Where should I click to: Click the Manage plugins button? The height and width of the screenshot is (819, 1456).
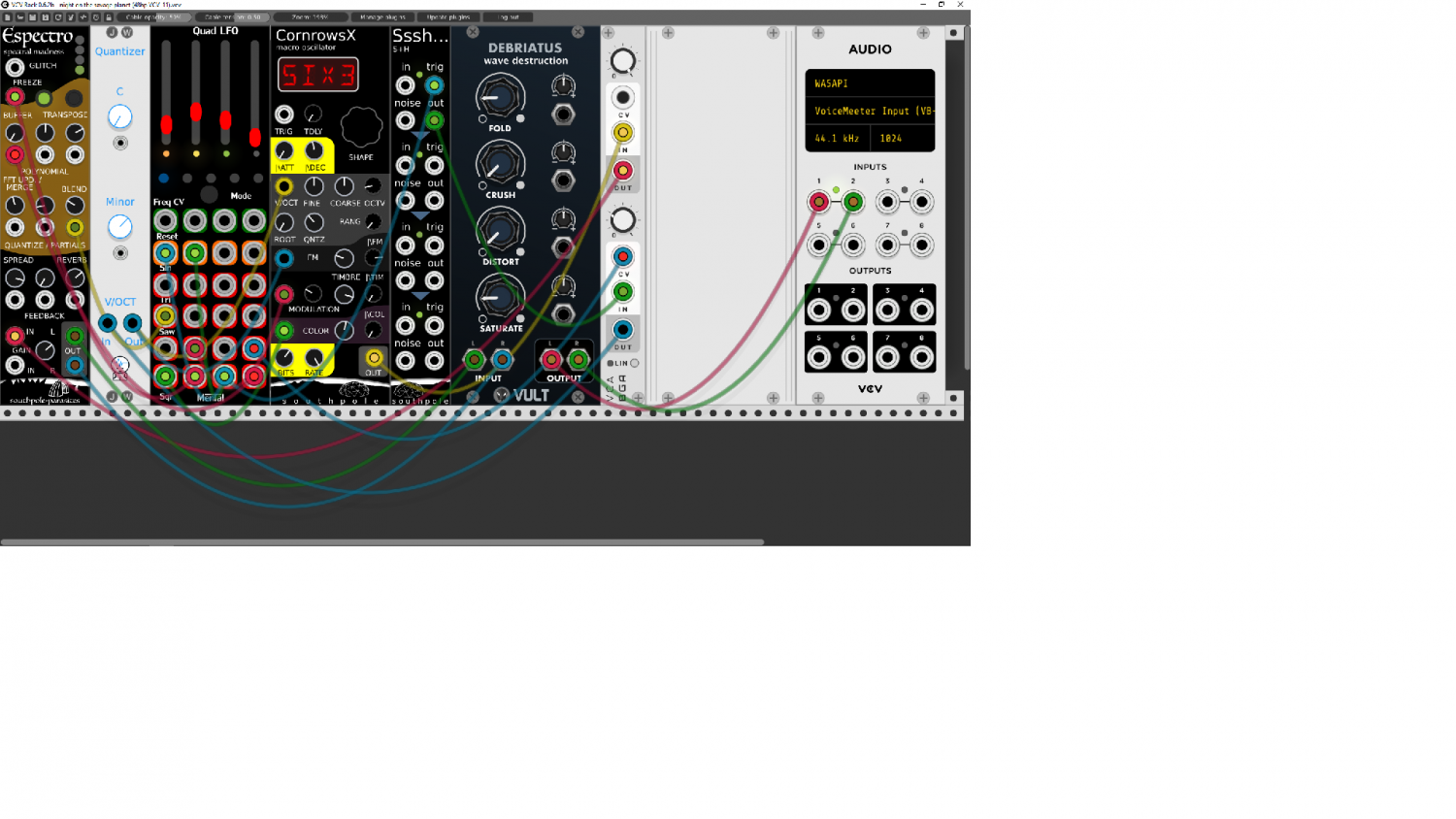click(x=382, y=17)
